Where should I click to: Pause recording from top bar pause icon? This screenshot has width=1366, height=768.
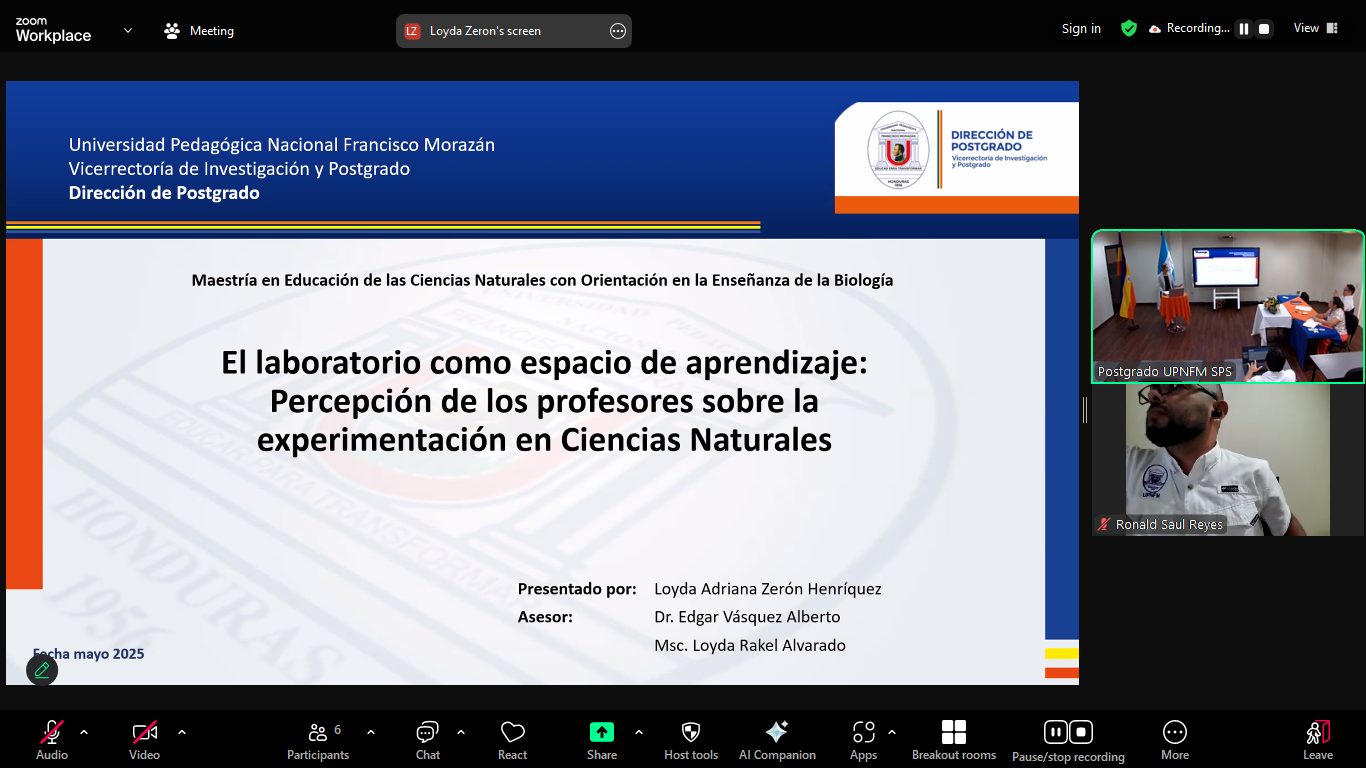coord(1244,29)
